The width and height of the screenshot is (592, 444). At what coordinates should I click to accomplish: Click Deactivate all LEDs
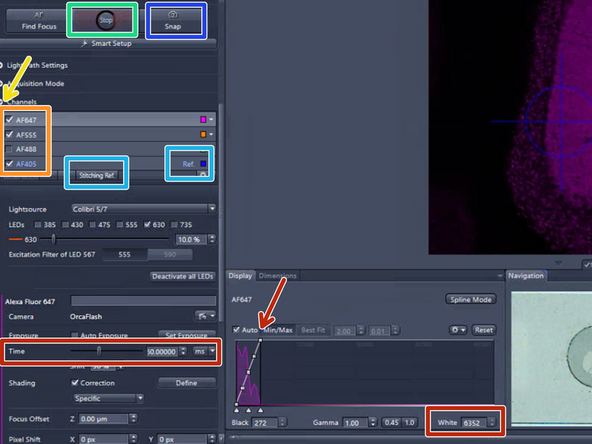(x=183, y=276)
